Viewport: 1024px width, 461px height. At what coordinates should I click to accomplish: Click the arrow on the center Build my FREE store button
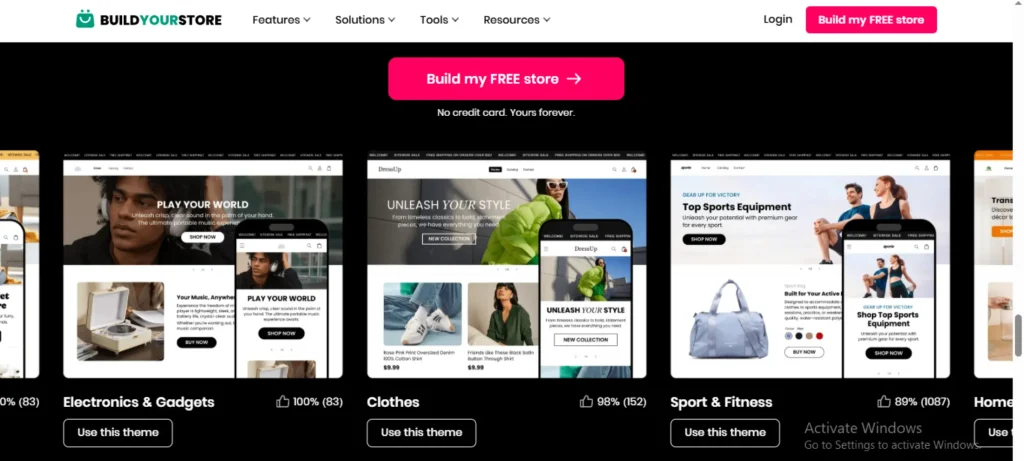point(574,79)
